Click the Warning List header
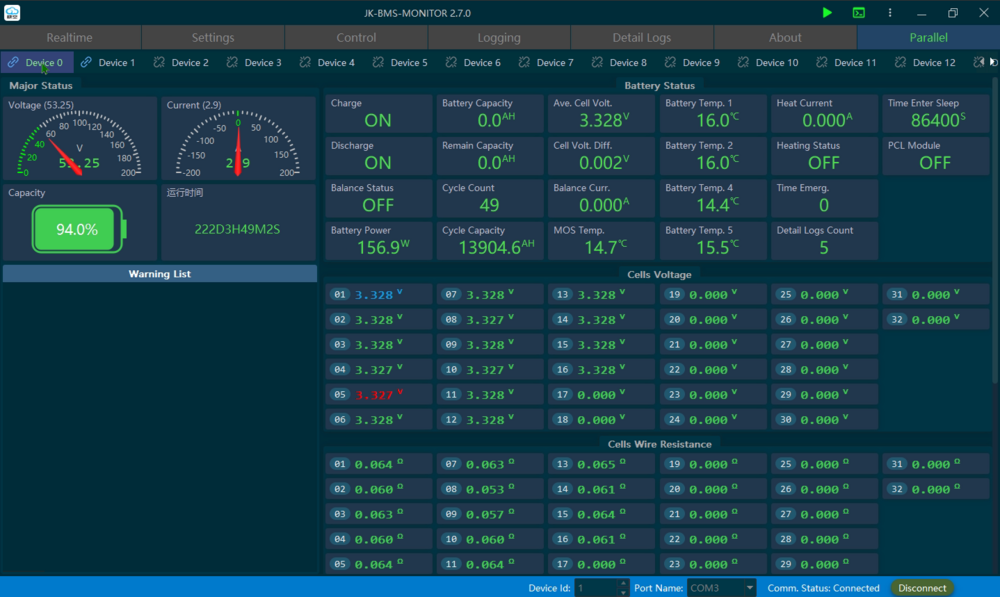Image resolution: width=1000 pixels, height=597 pixels. (x=159, y=274)
